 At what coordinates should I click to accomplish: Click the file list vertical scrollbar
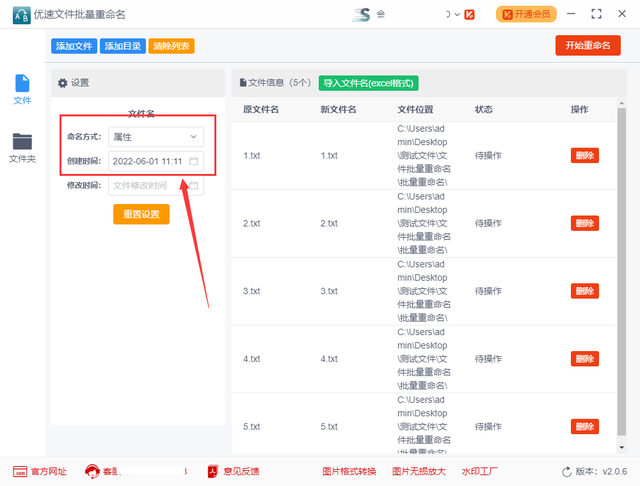(x=621, y=272)
